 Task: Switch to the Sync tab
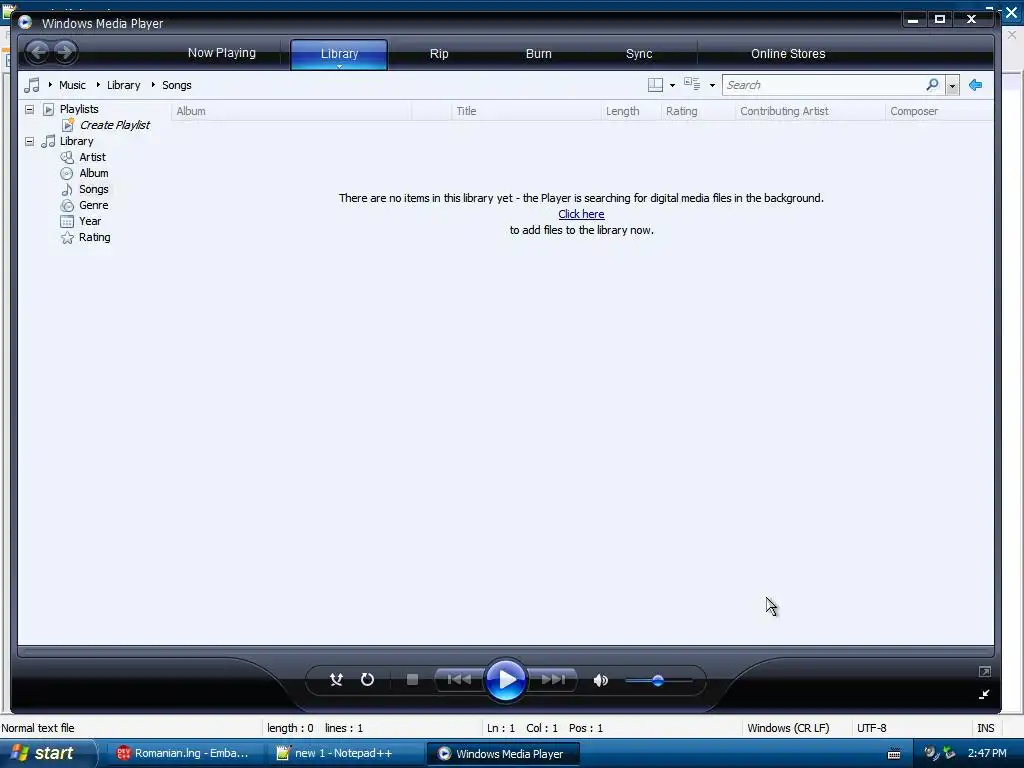(639, 54)
